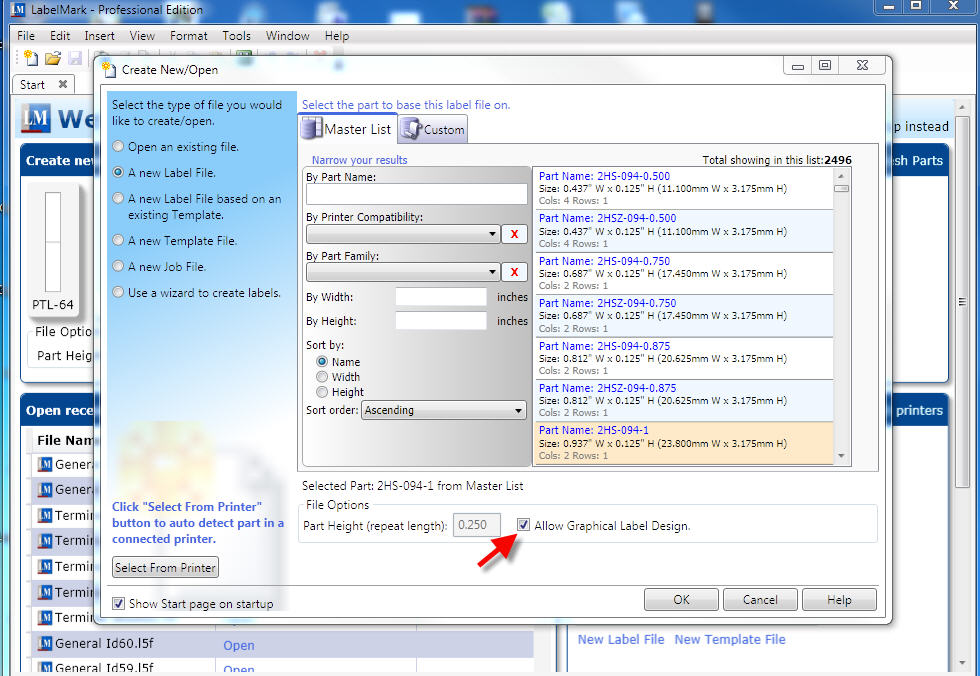Uncheck Allow Graphical Label Design

524,524
